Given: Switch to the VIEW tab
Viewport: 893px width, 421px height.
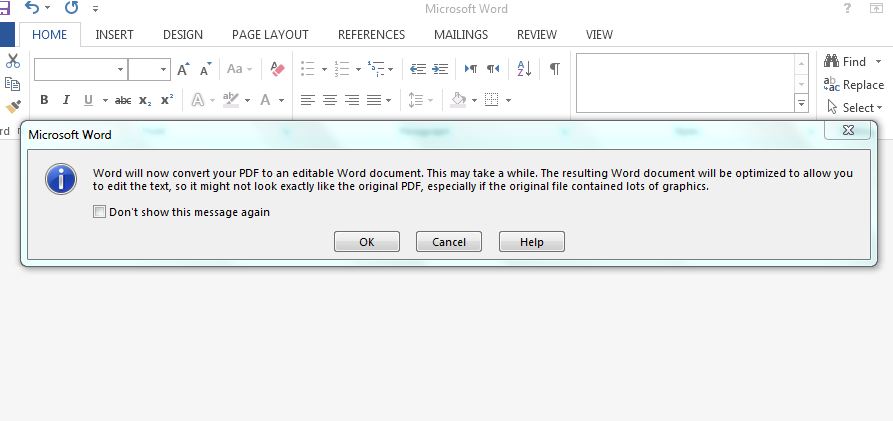Looking at the screenshot, I should (599, 35).
